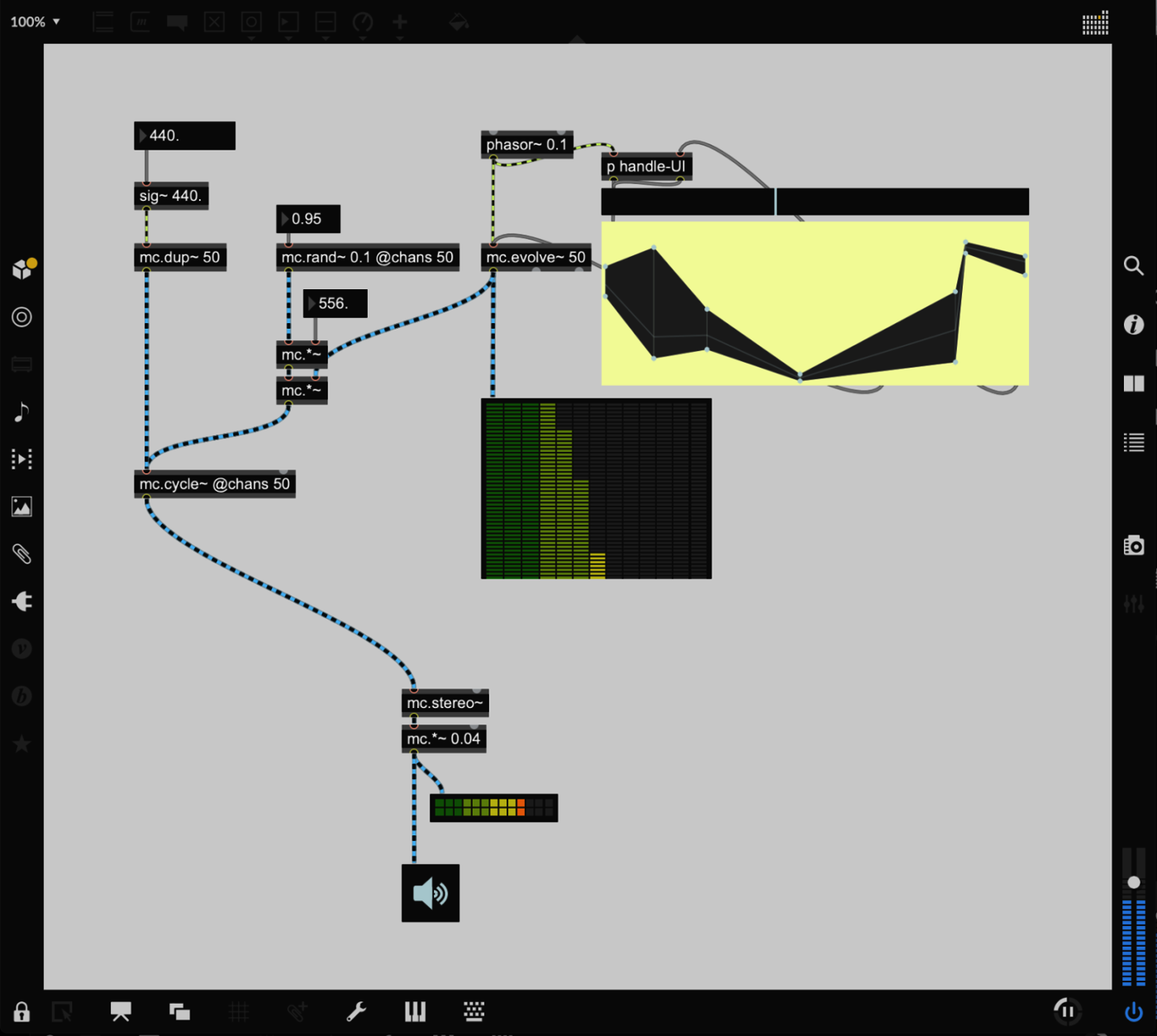The image size is (1157, 1036).
Task: Open the clock scheduler icon at bottom right
Action: click(x=1067, y=1010)
